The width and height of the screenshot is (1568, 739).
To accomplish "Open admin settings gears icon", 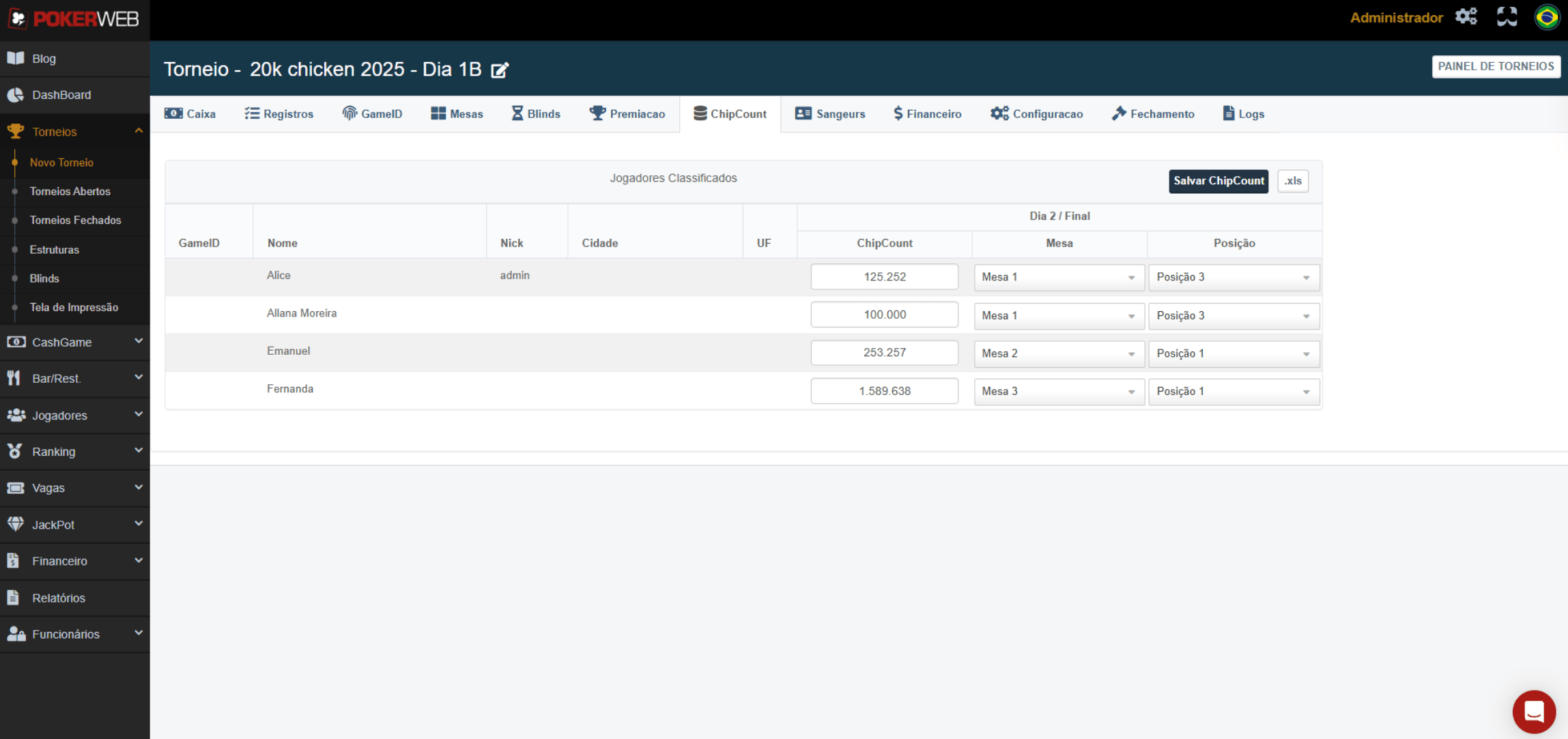I will coord(1466,17).
